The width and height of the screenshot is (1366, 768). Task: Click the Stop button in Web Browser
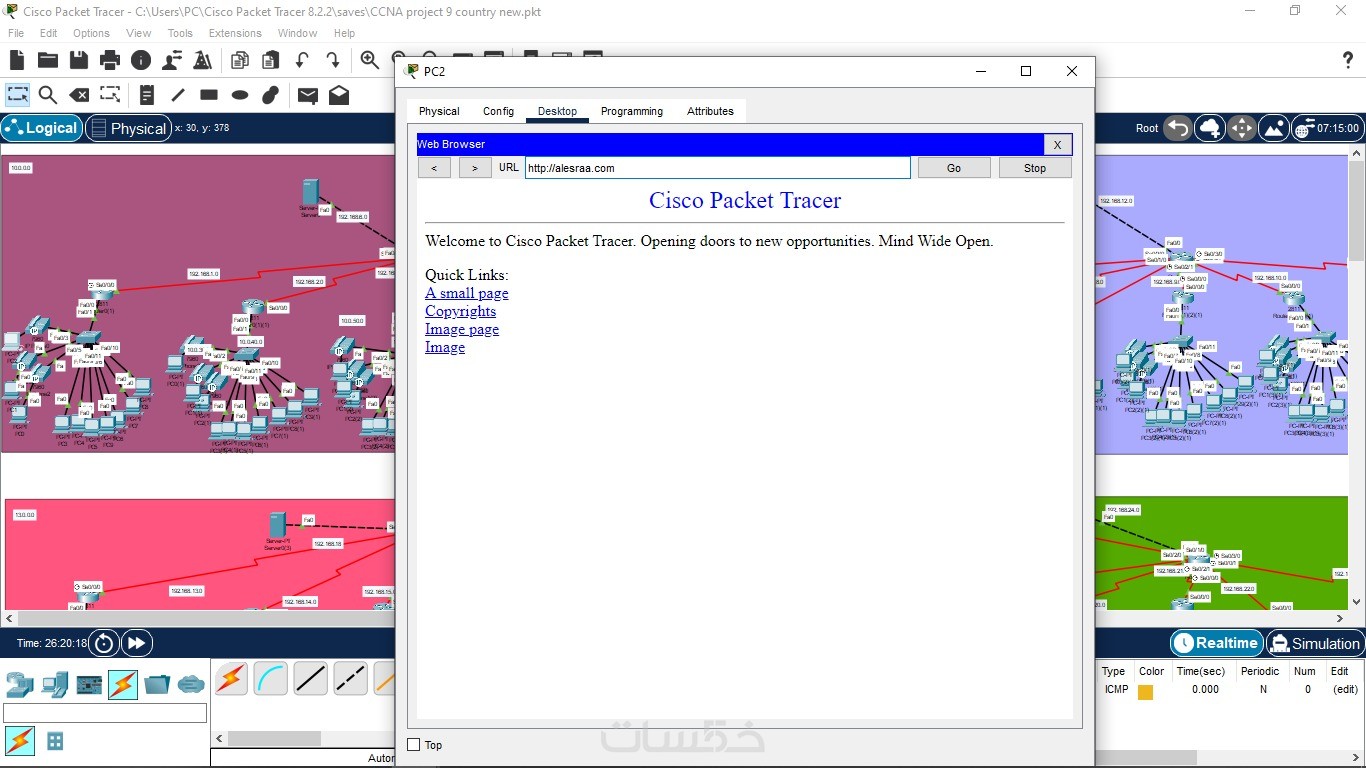[1035, 168]
